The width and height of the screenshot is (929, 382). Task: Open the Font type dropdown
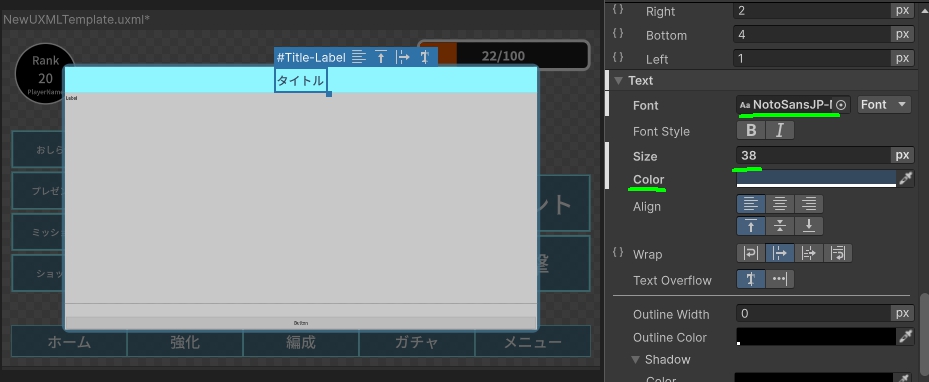[x=884, y=105]
